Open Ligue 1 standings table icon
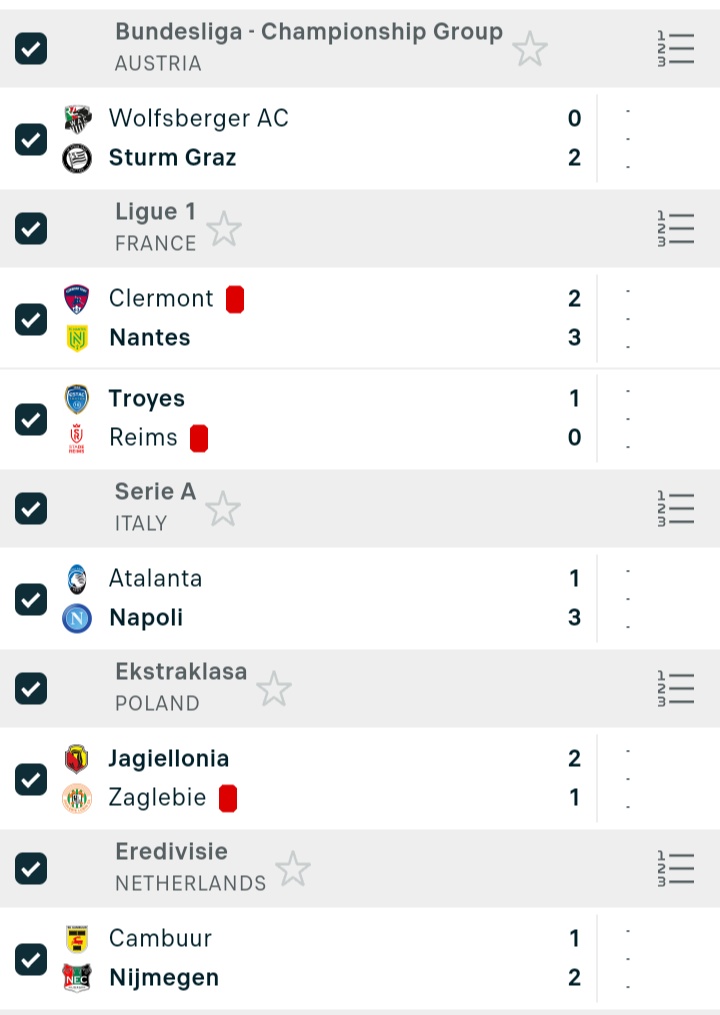 [676, 228]
